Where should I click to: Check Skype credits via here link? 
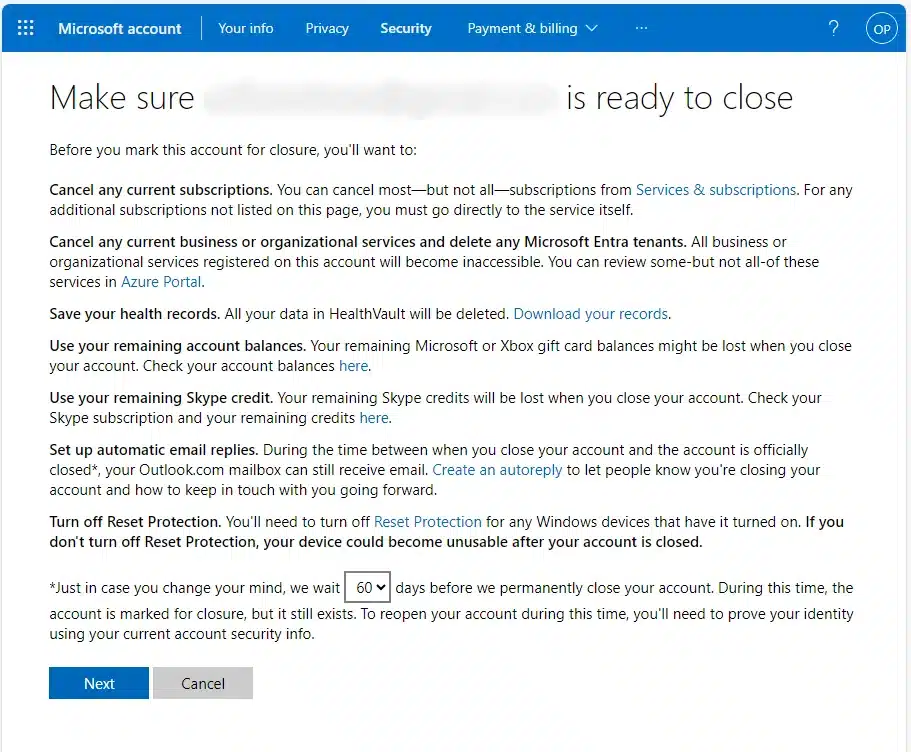(374, 418)
